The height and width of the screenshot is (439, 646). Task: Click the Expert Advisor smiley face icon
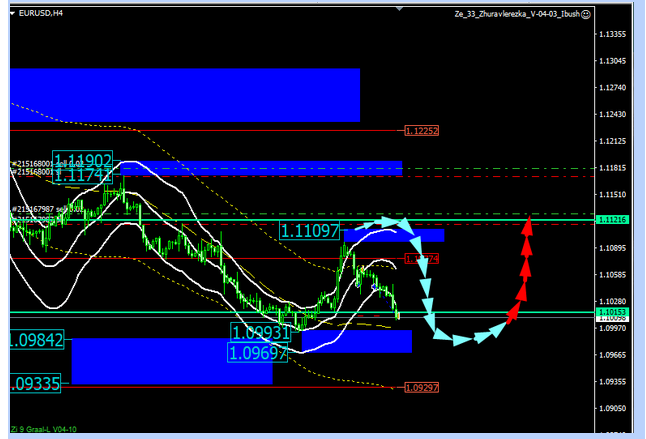click(586, 15)
